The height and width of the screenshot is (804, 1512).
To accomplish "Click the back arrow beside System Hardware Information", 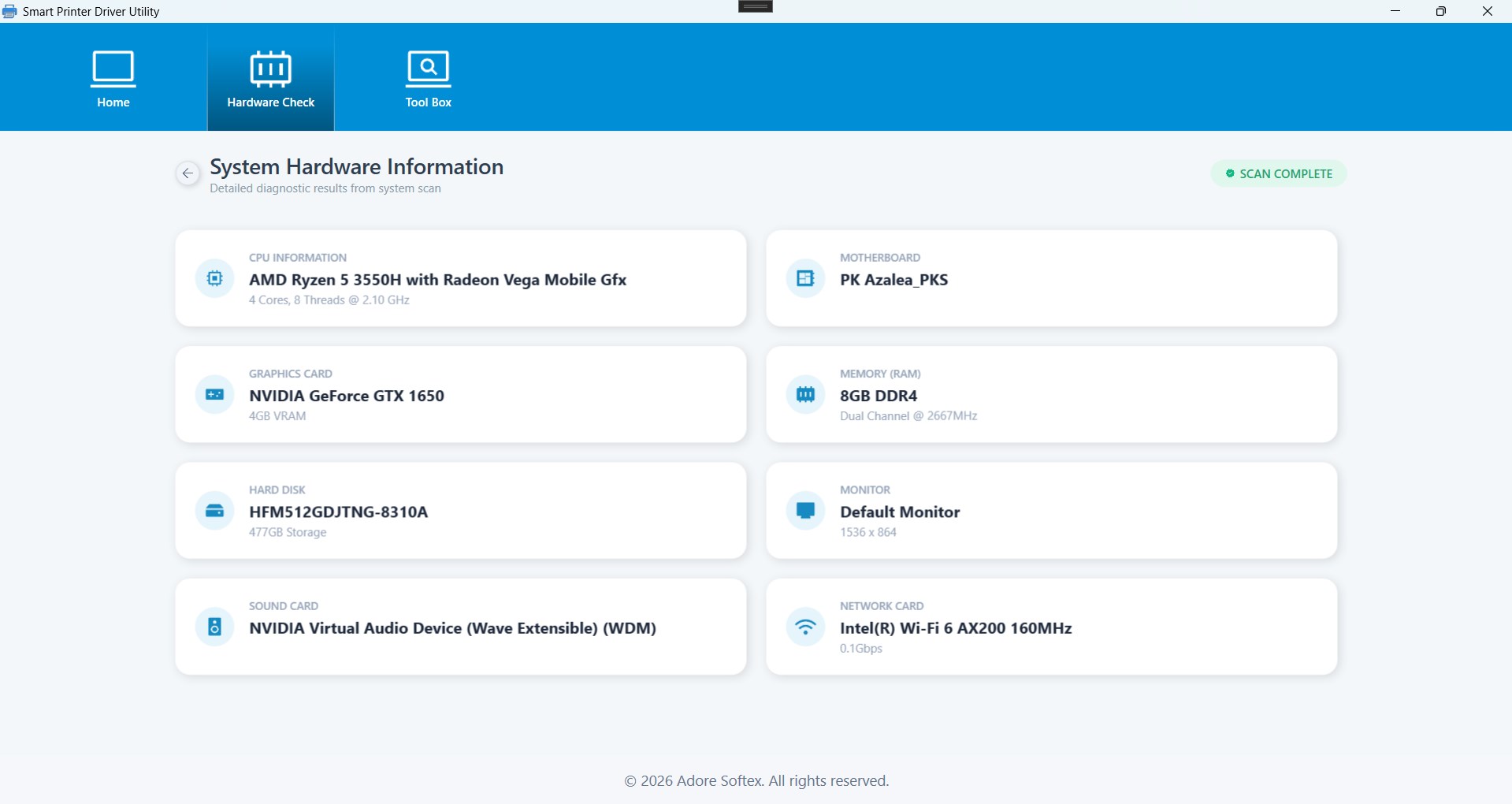I will point(188,173).
